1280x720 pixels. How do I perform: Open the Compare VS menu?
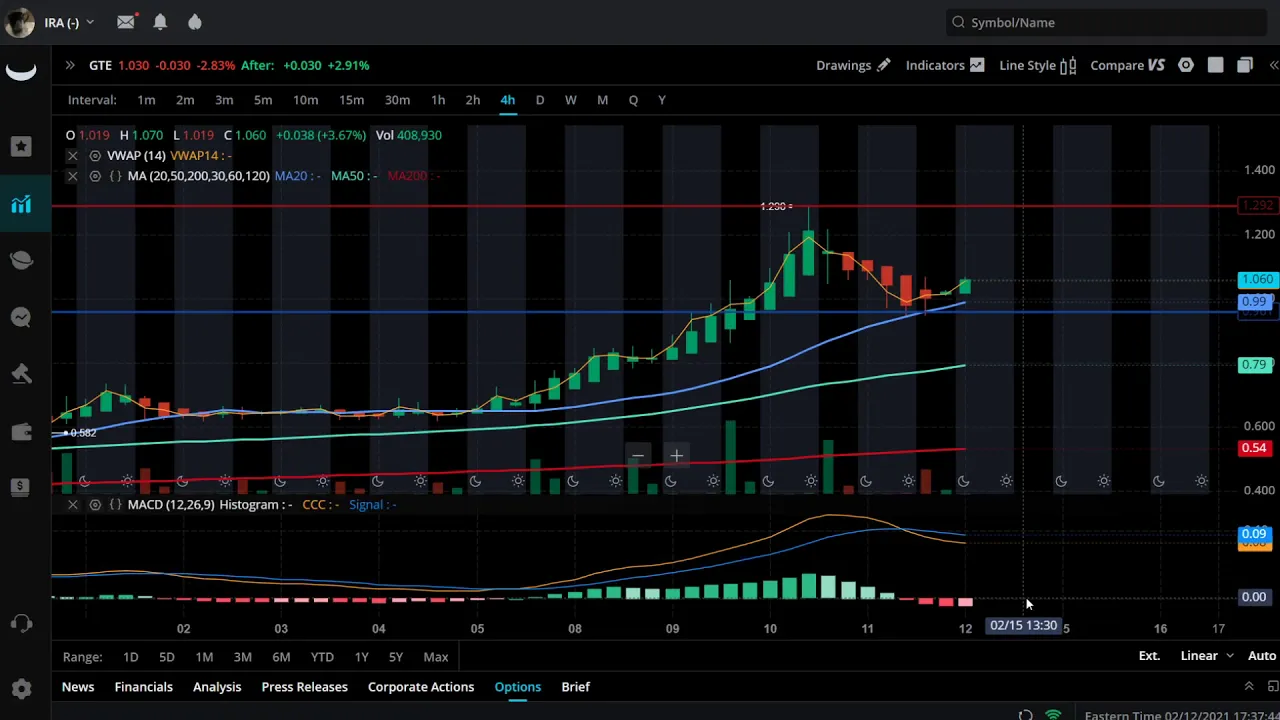tap(1127, 65)
